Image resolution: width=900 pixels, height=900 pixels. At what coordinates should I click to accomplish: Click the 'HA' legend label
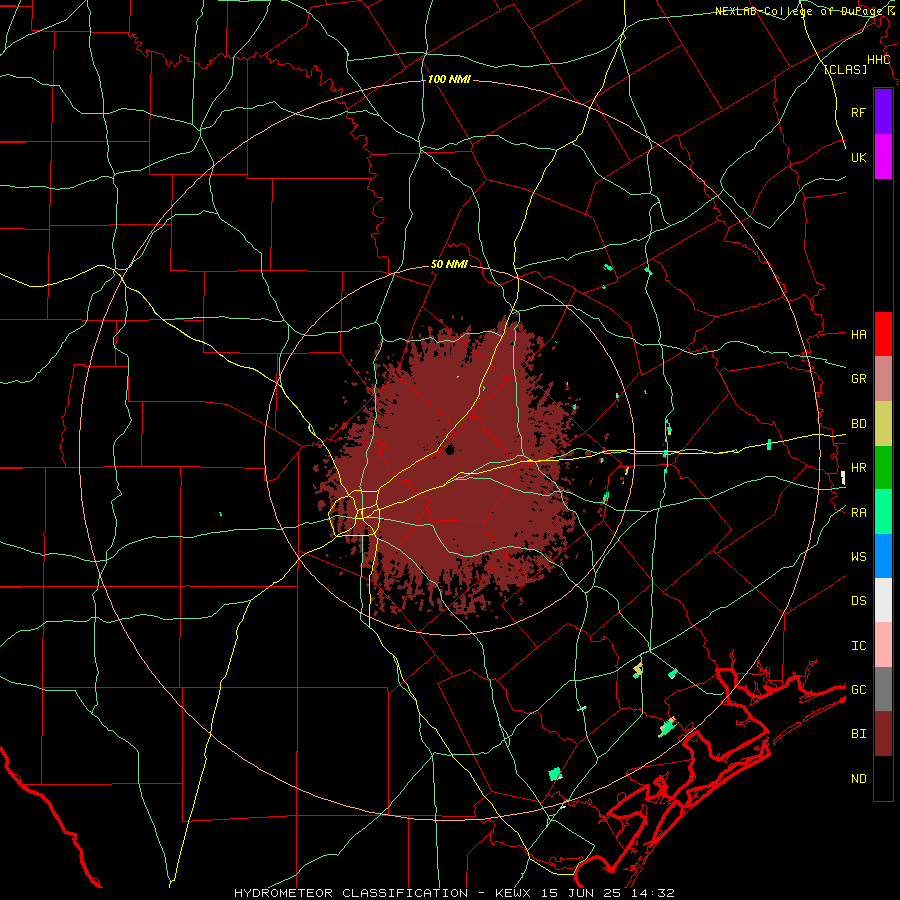point(859,334)
